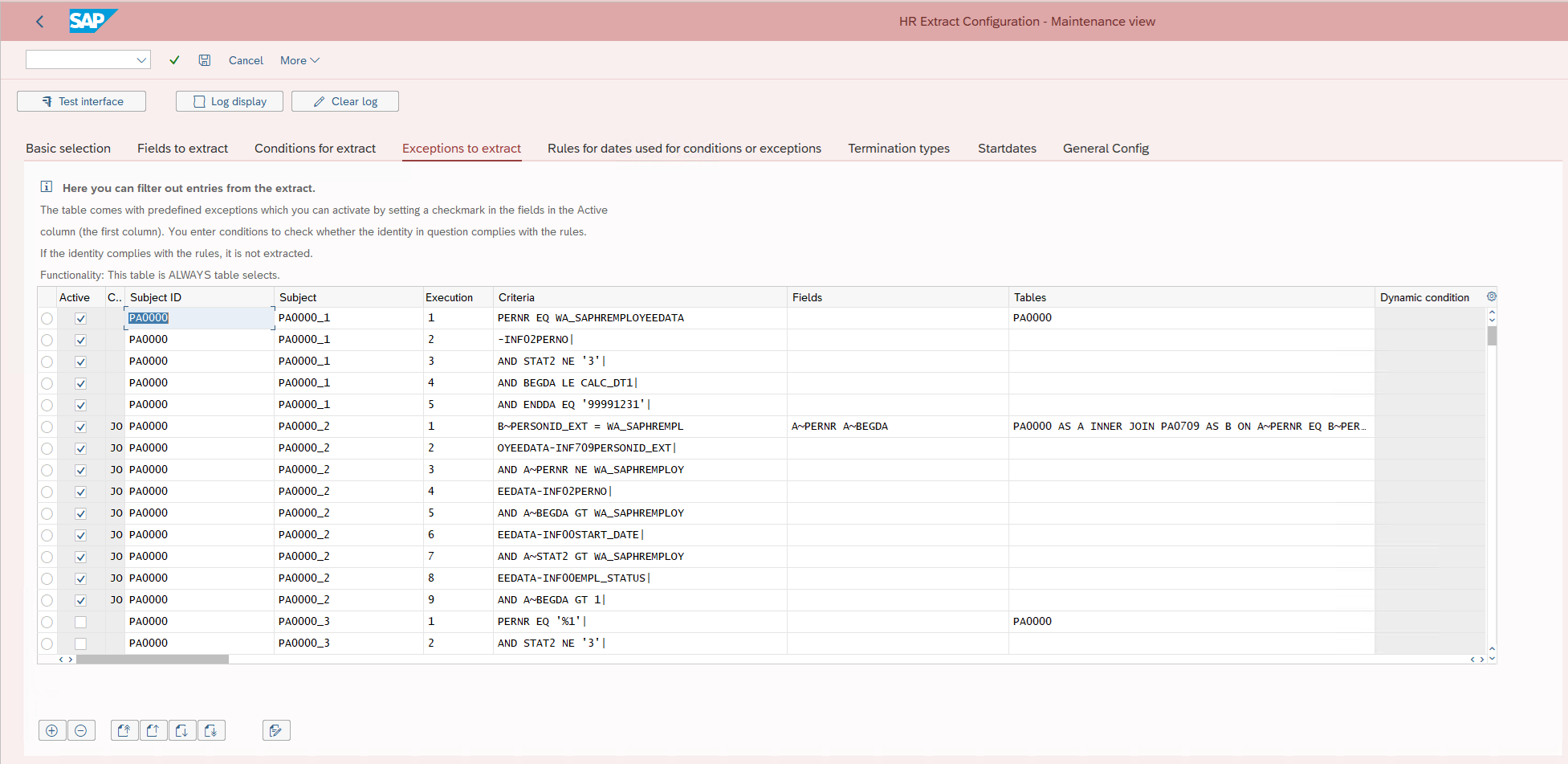Open Rules for dates tab
The height and width of the screenshot is (764, 1568).
684,149
